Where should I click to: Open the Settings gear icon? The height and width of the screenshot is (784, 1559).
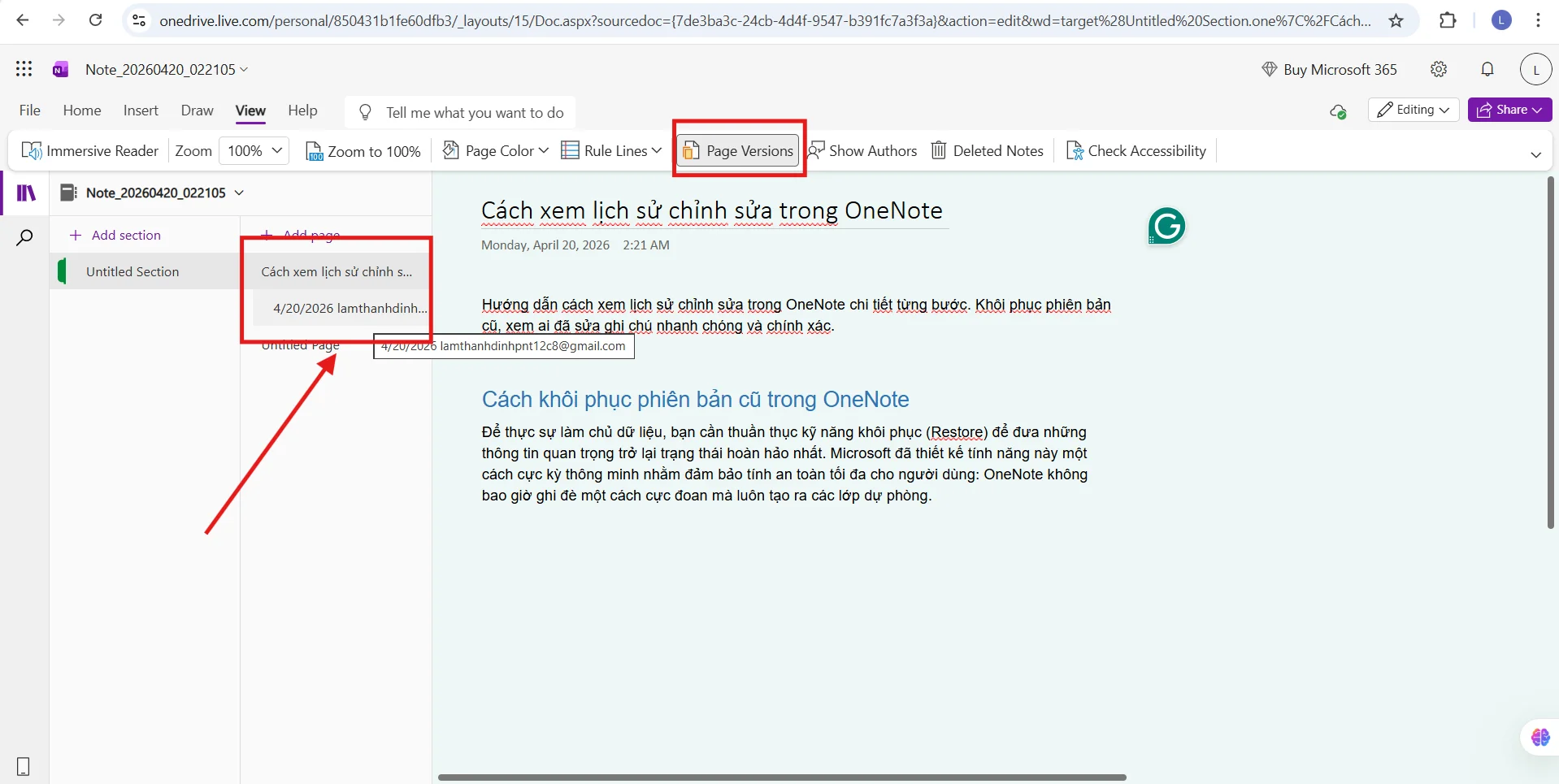click(x=1439, y=69)
